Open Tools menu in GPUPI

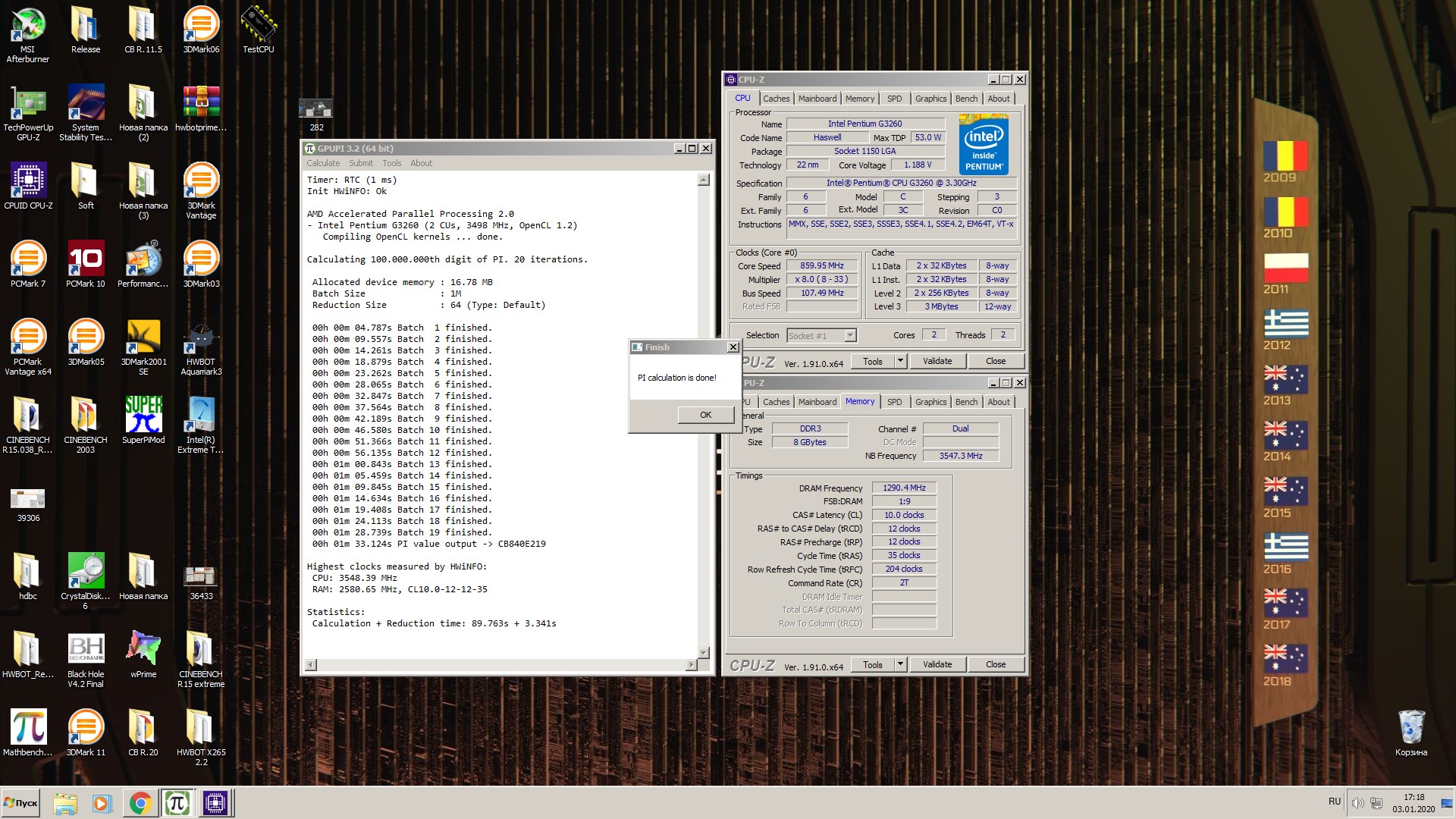(391, 163)
